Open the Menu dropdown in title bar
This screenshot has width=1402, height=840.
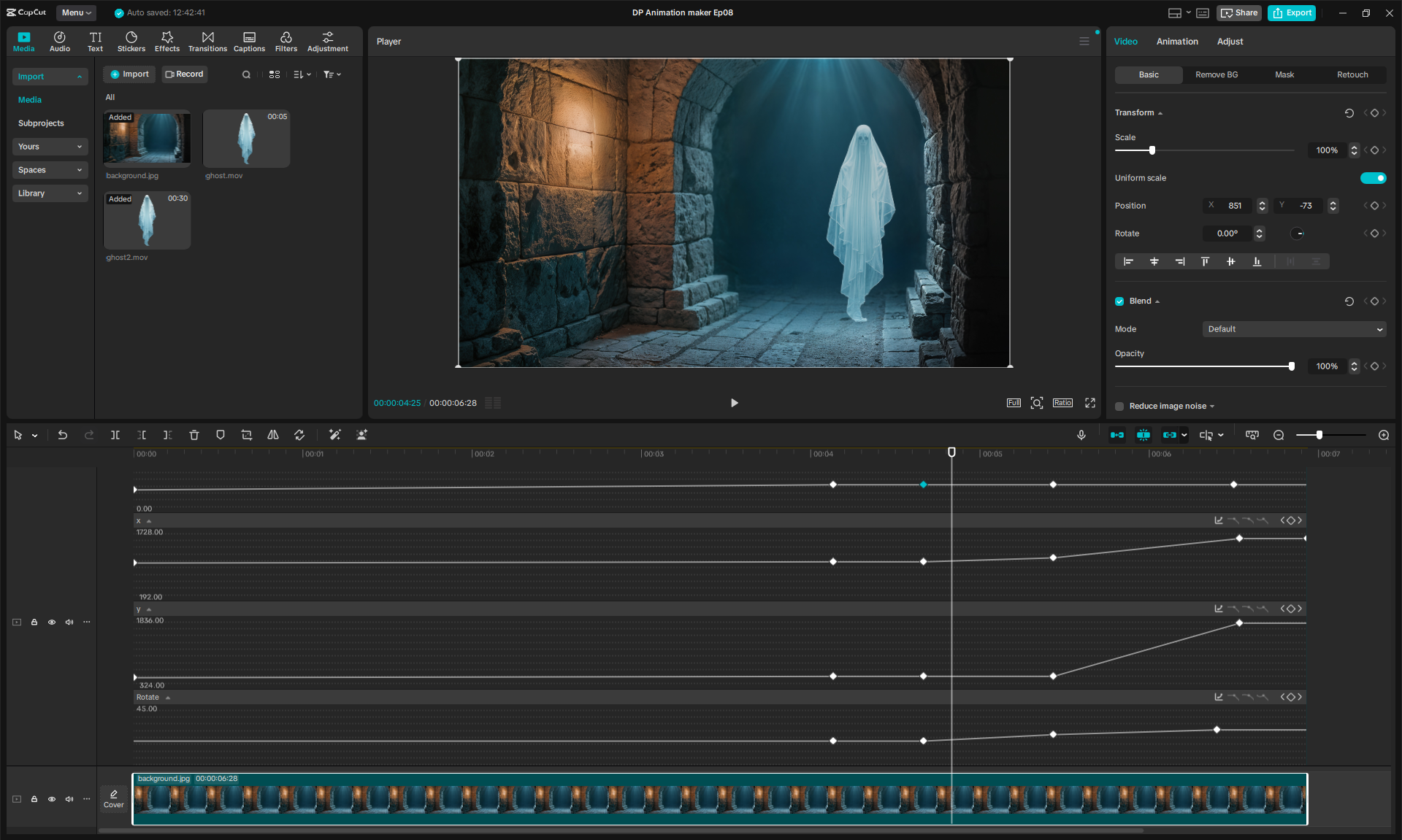click(76, 12)
